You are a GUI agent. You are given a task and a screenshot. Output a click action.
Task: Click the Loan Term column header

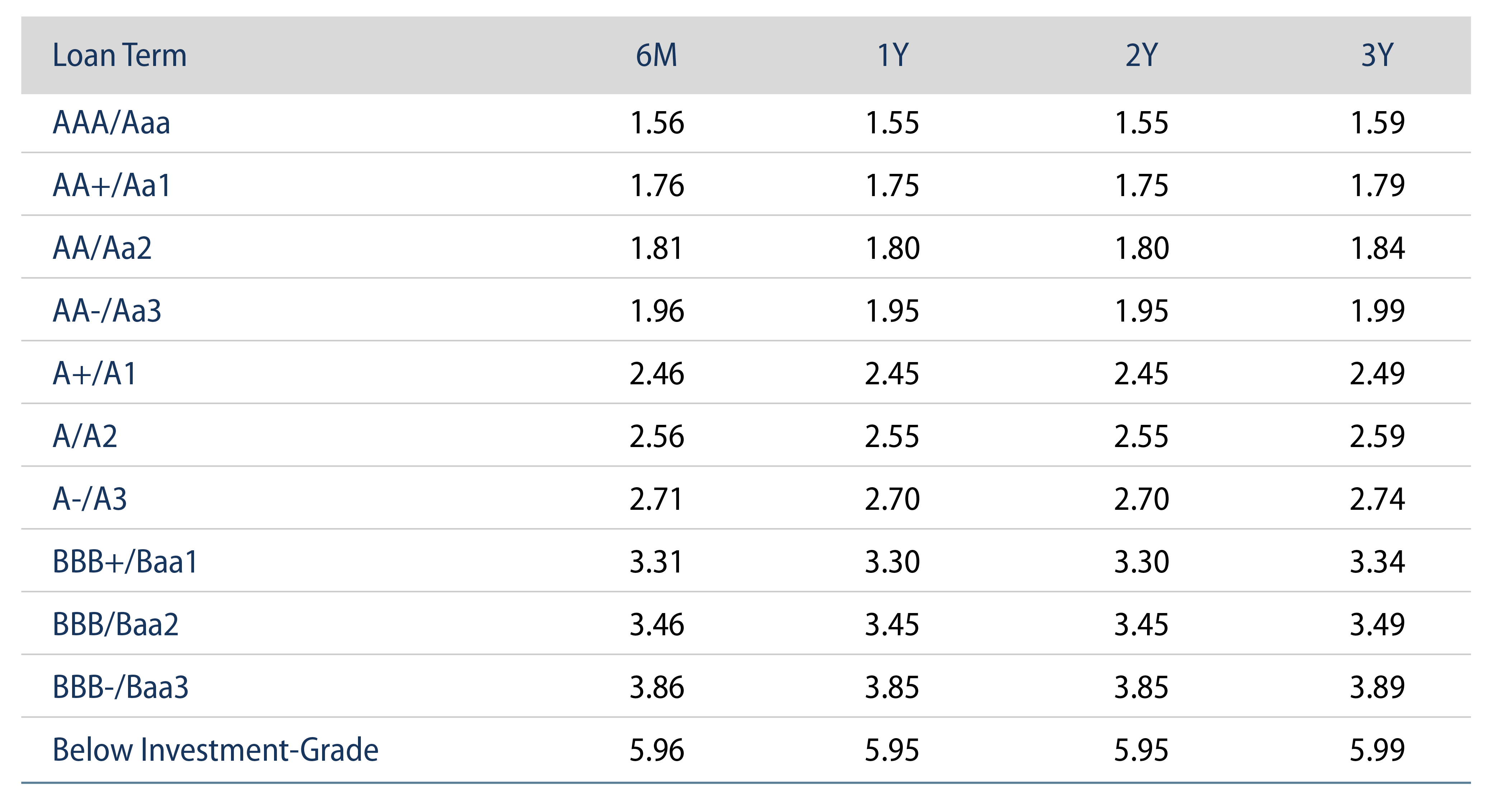point(119,56)
